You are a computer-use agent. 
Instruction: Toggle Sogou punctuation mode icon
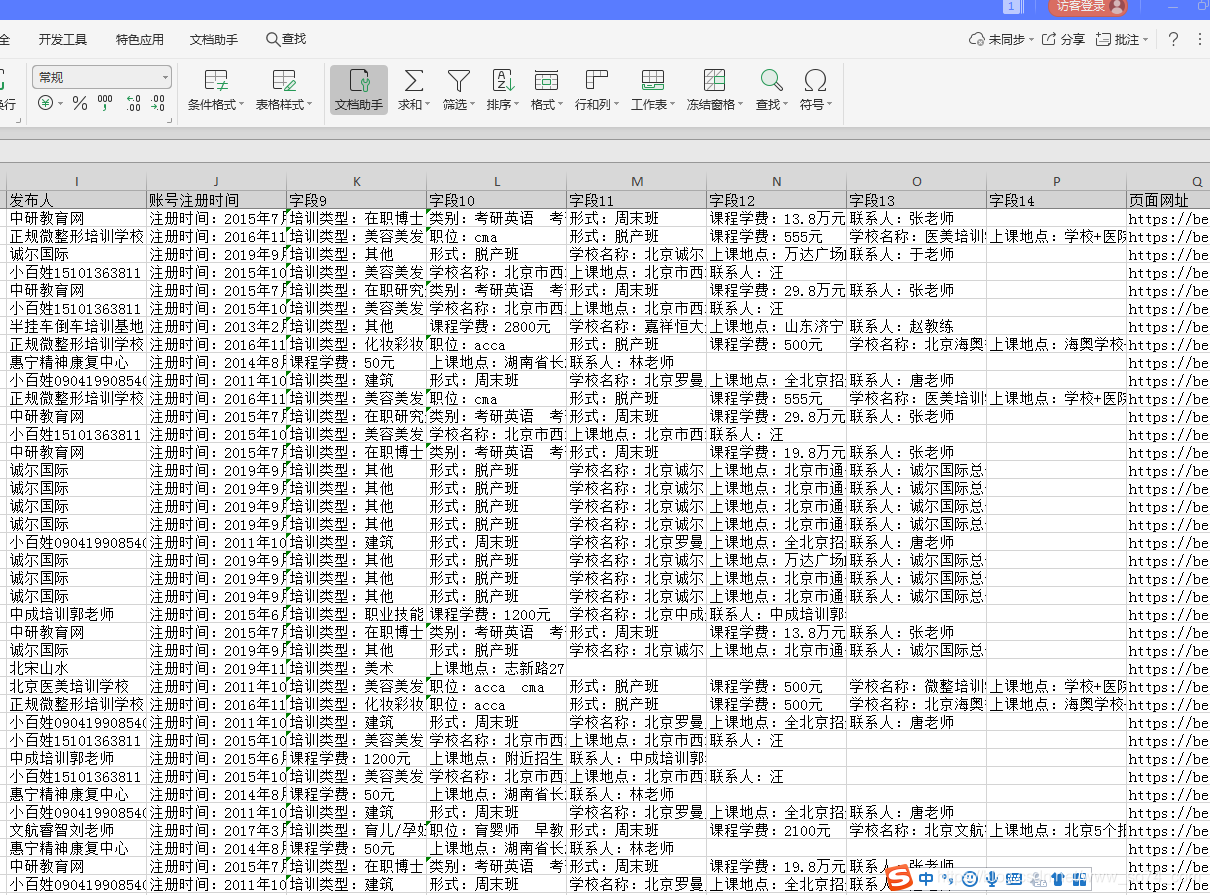[948, 879]
